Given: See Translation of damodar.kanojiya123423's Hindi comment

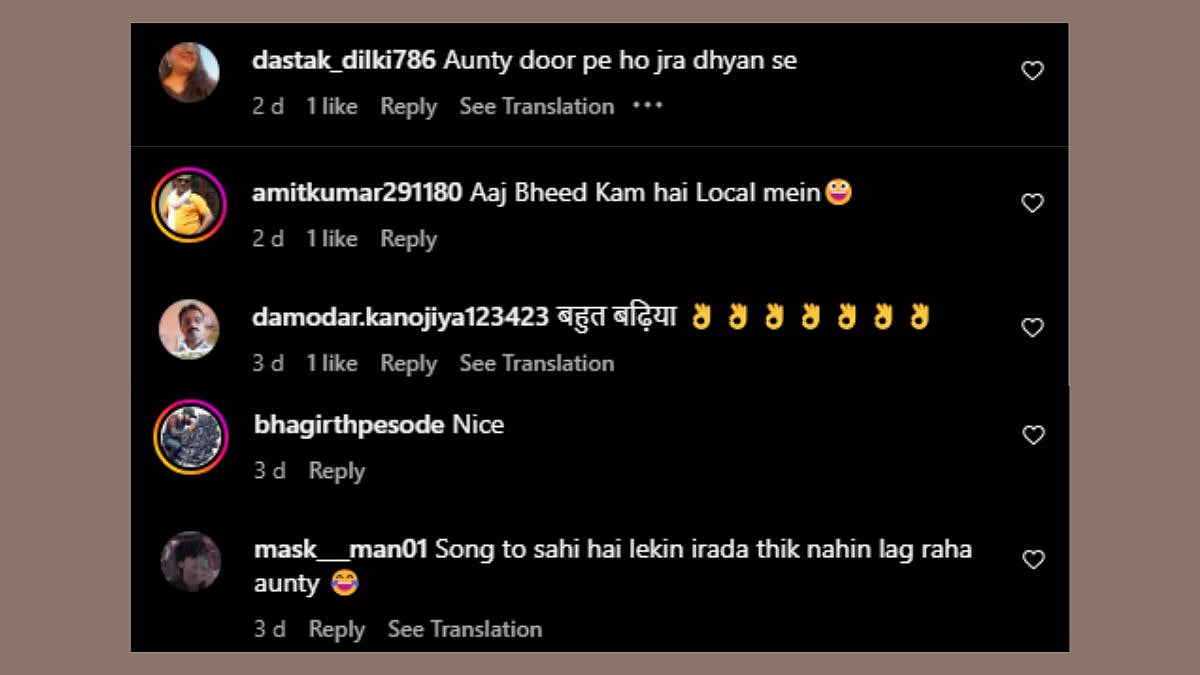Looking at the screenshot, I should click(x=536, y=363).
